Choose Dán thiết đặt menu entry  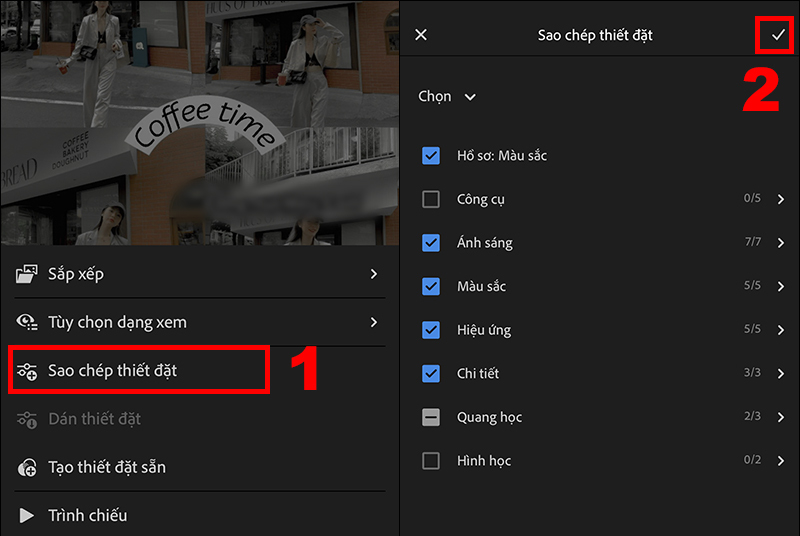pos(199,419)
